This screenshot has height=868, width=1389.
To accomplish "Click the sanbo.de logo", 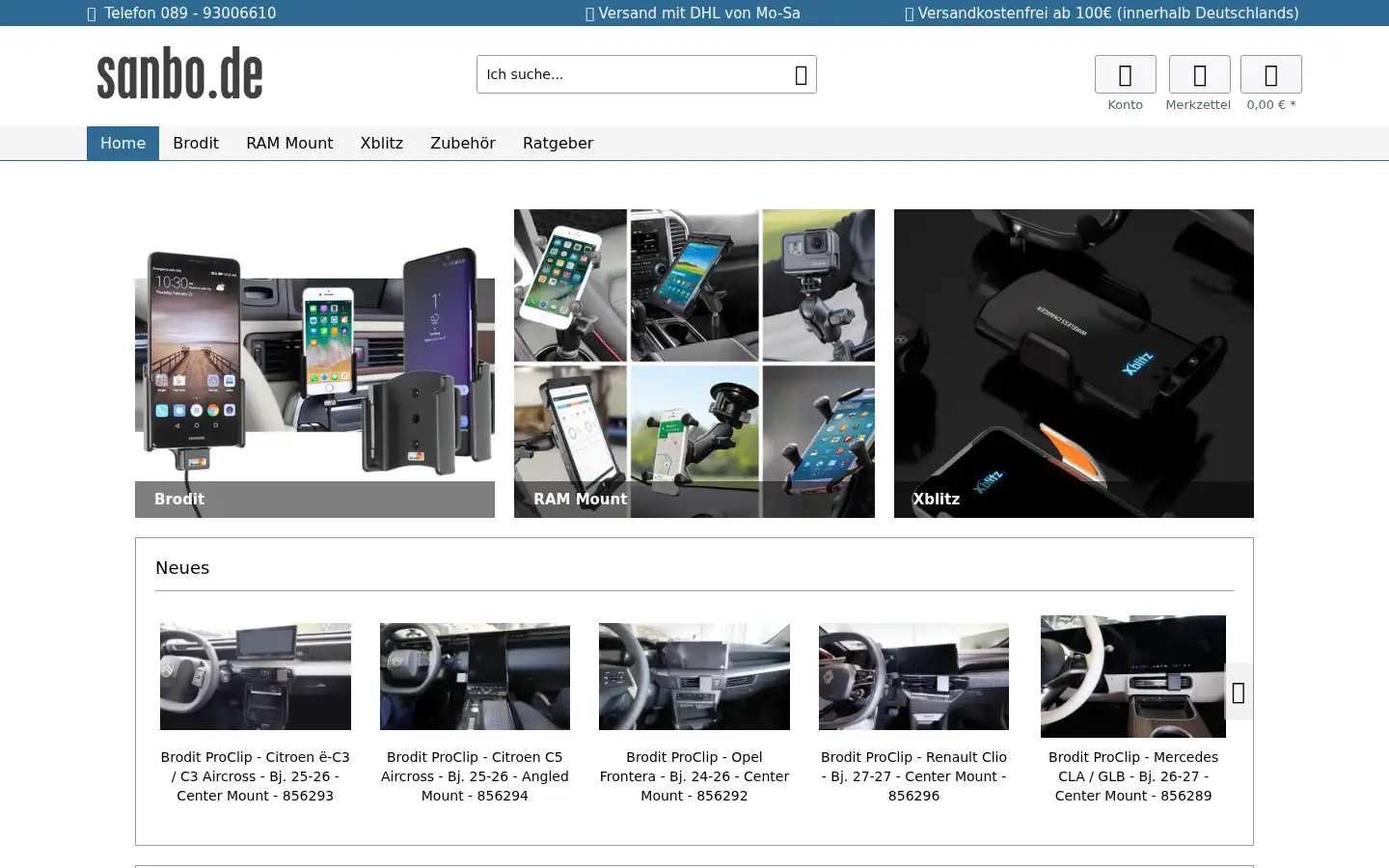I will click(179, 74).
